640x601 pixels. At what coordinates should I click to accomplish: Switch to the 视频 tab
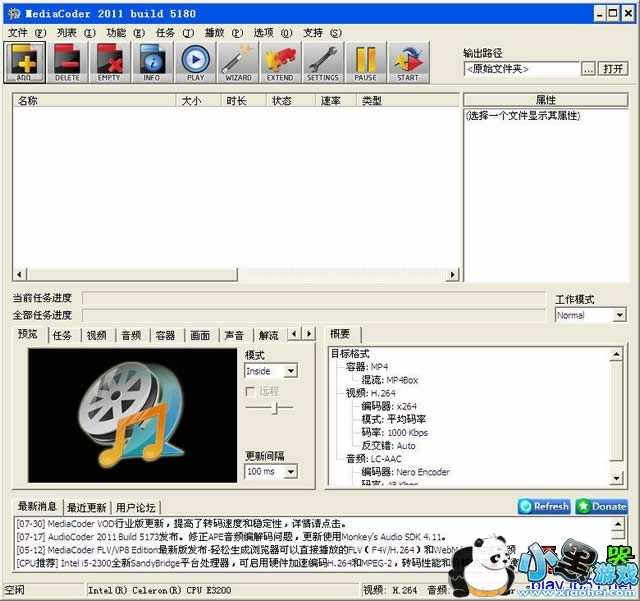pyautogui.click(x=97, y=336)
